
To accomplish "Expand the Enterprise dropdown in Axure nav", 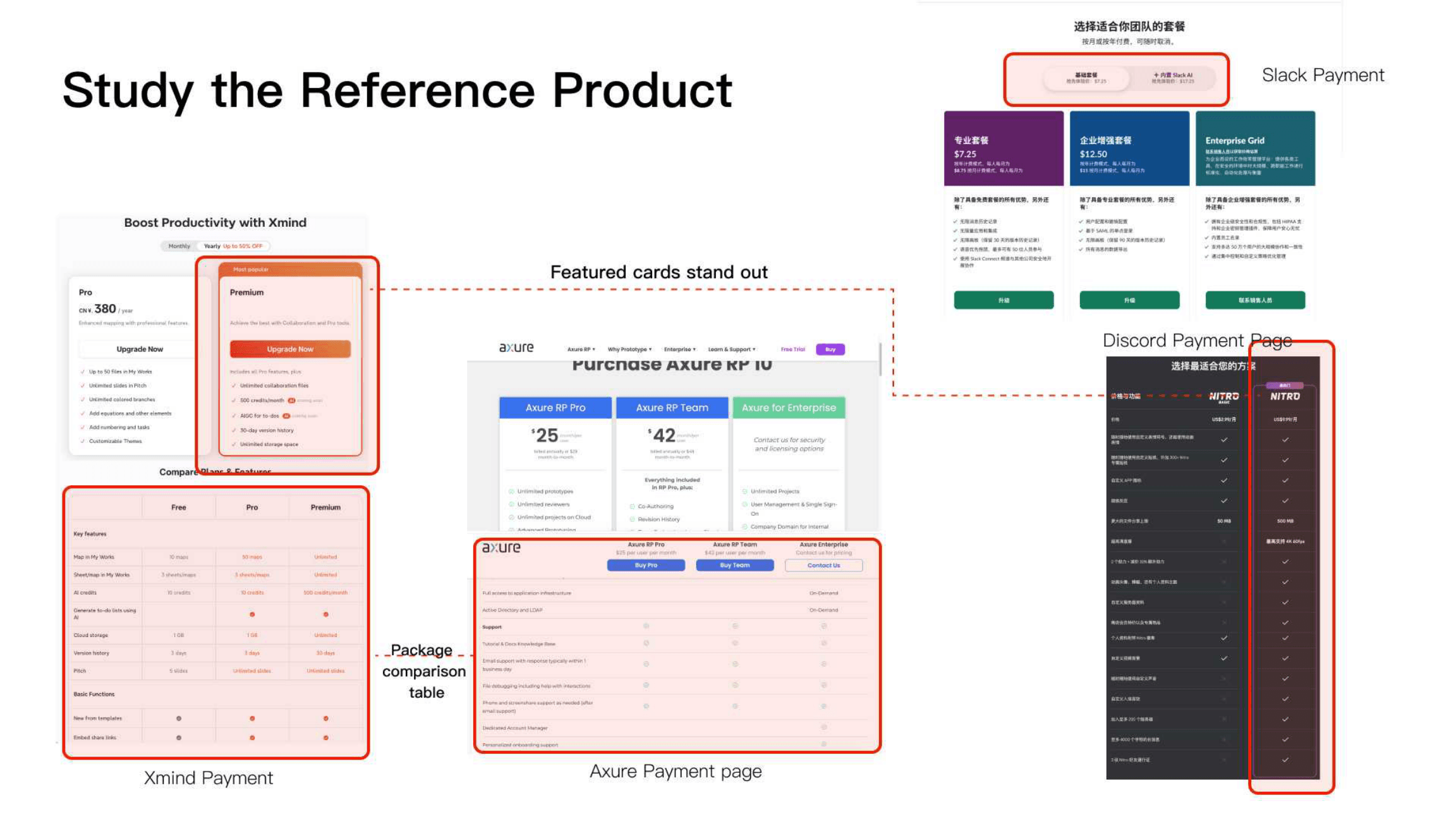I will tap(679, 349).
